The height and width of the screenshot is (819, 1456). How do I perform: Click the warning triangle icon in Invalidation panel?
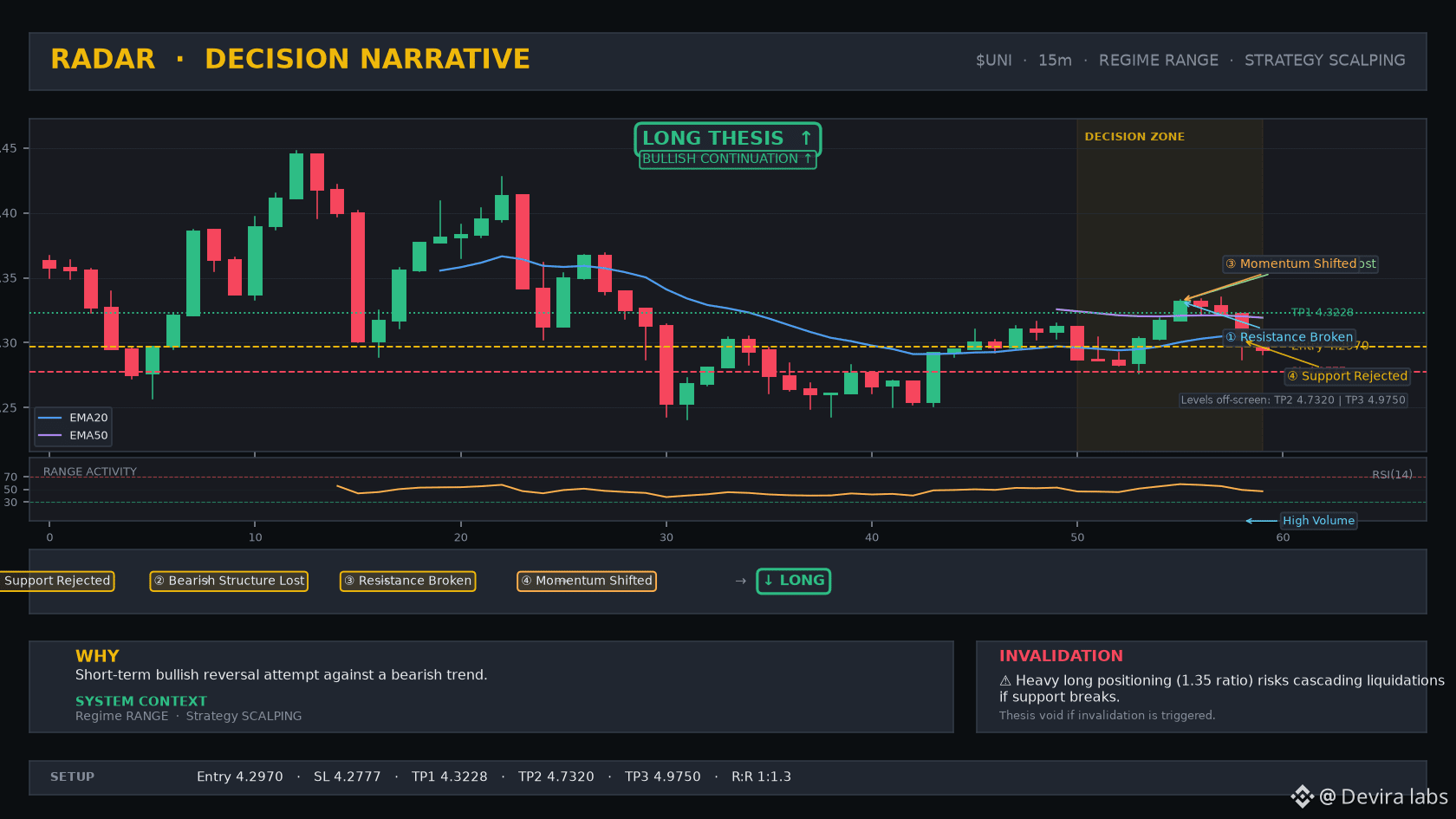pos(1005,681)
